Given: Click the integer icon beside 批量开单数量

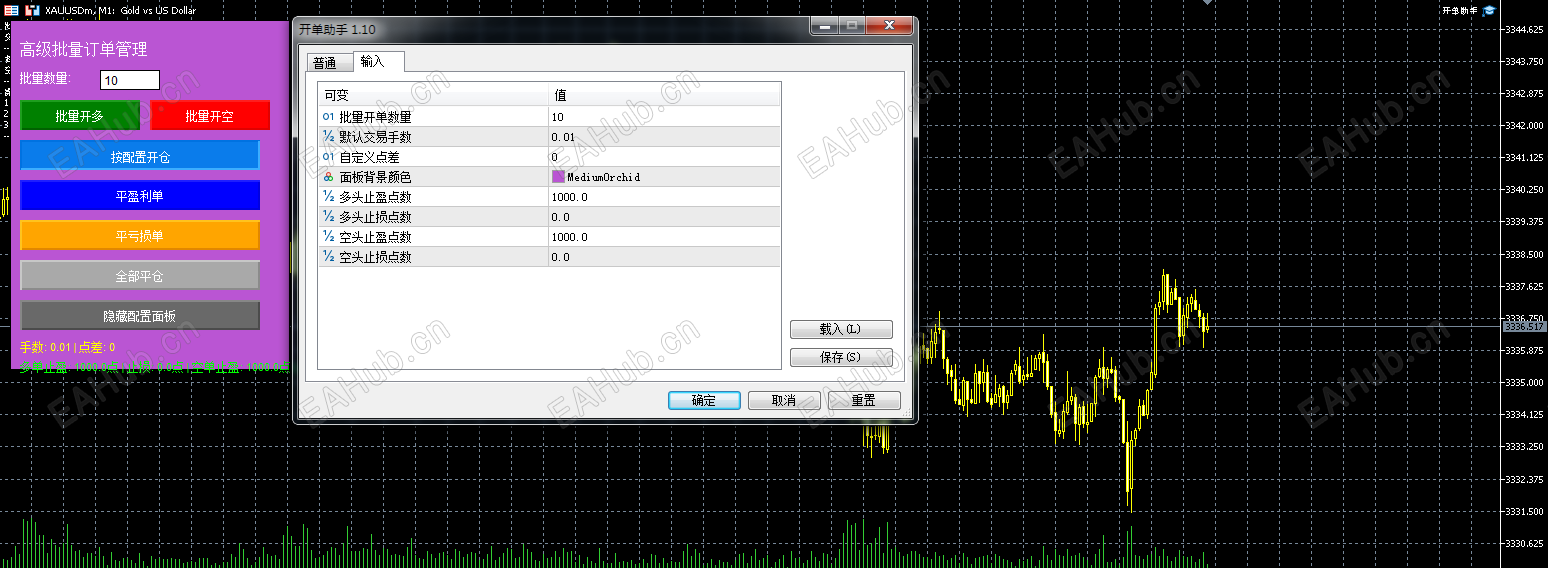Looking at the screenshot, I should (328, 117).
